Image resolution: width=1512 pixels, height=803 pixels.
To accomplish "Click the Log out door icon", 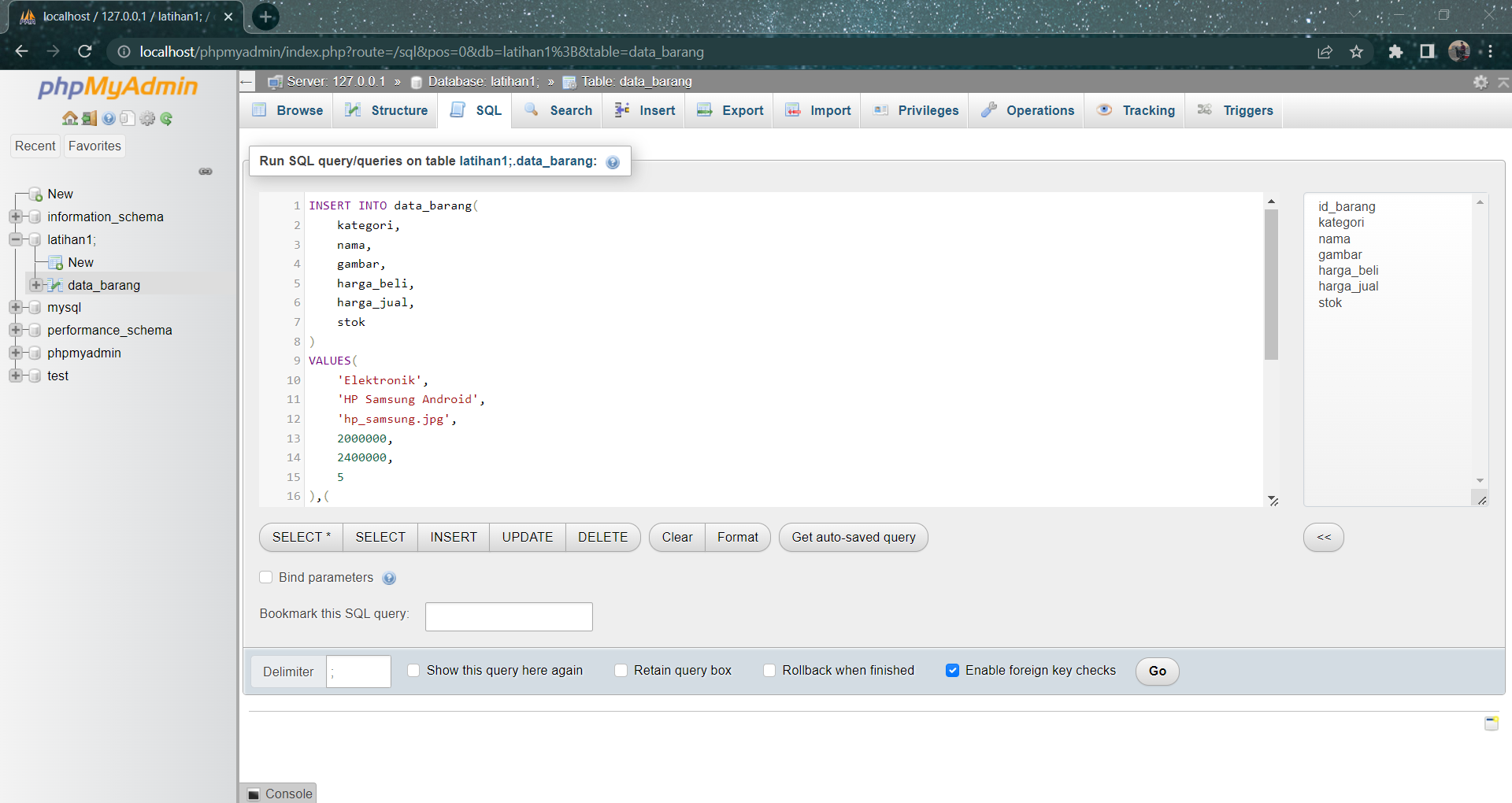I will coord(89,118).
